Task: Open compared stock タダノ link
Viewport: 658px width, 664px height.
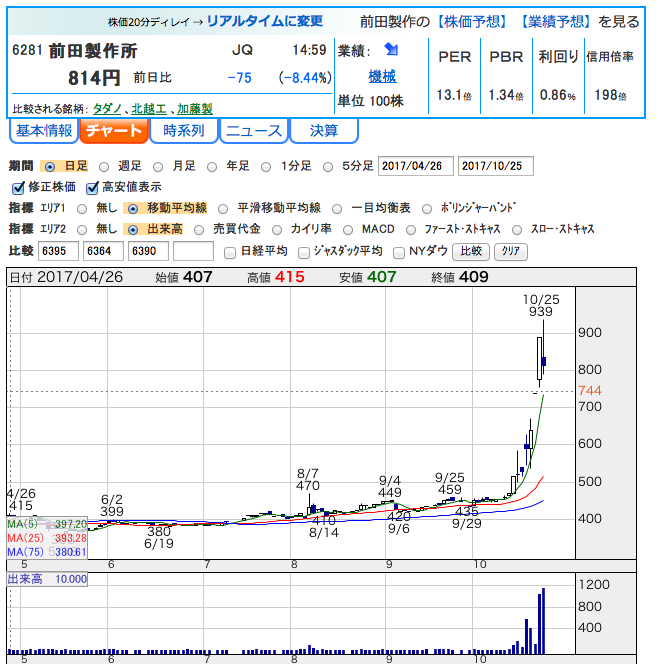Action: (x=107, y=109)
